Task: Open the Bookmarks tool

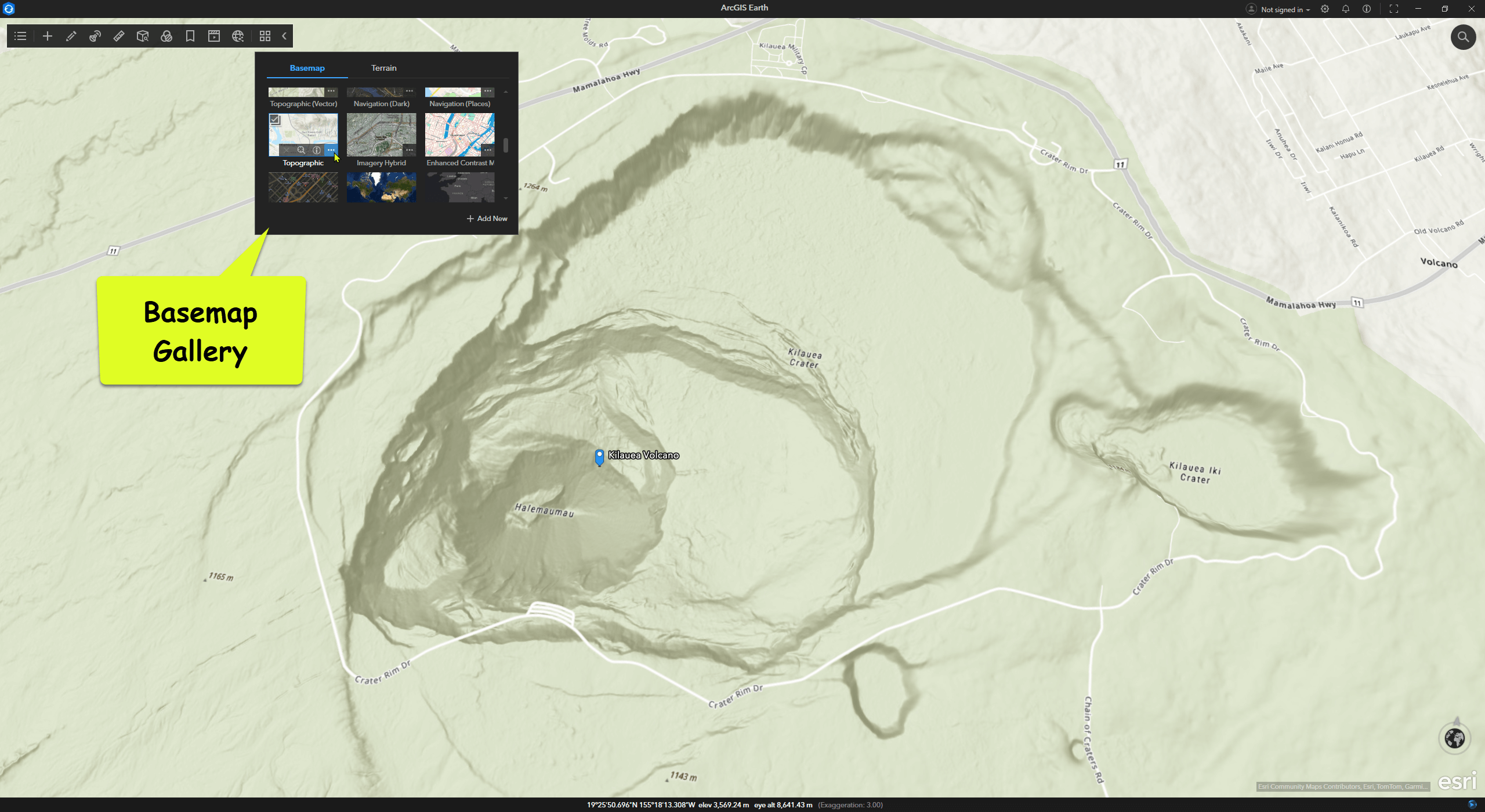Action: 190,36
